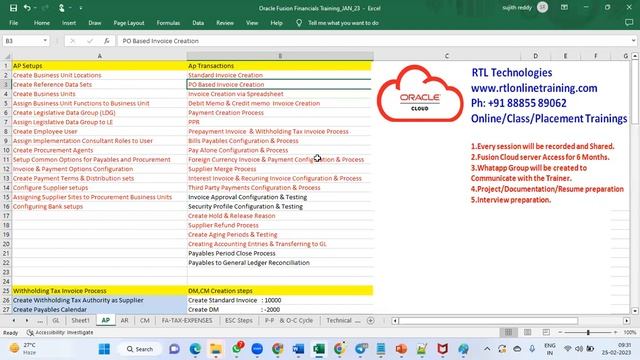Click the Undo arrow icon

27,8
